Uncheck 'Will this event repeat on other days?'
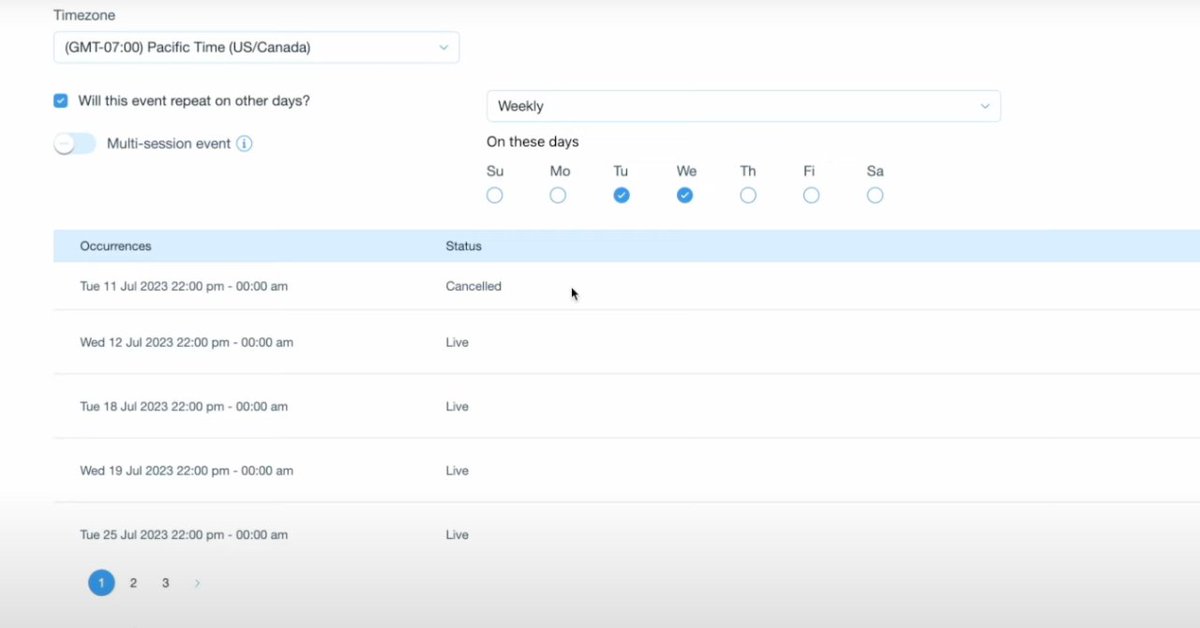Image resolution: width=1200 pixels, height=628 pixels. pyautogui.click(x=60, y=100)
